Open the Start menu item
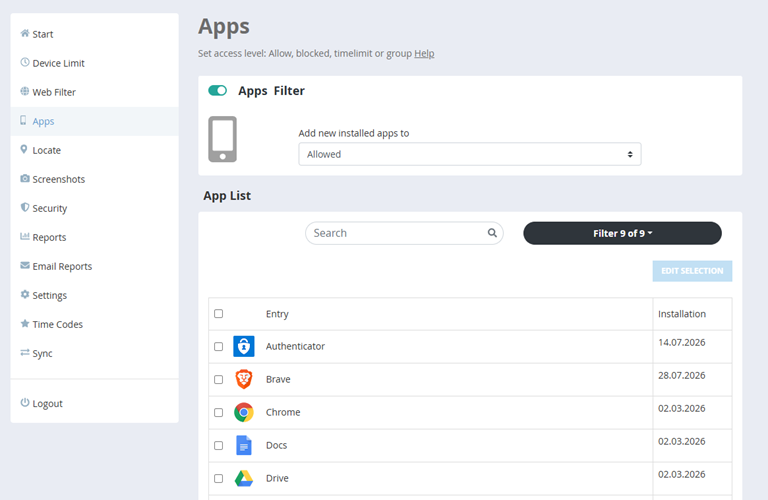The width and height of the screenshot is (768, 500). coord(94,34)
